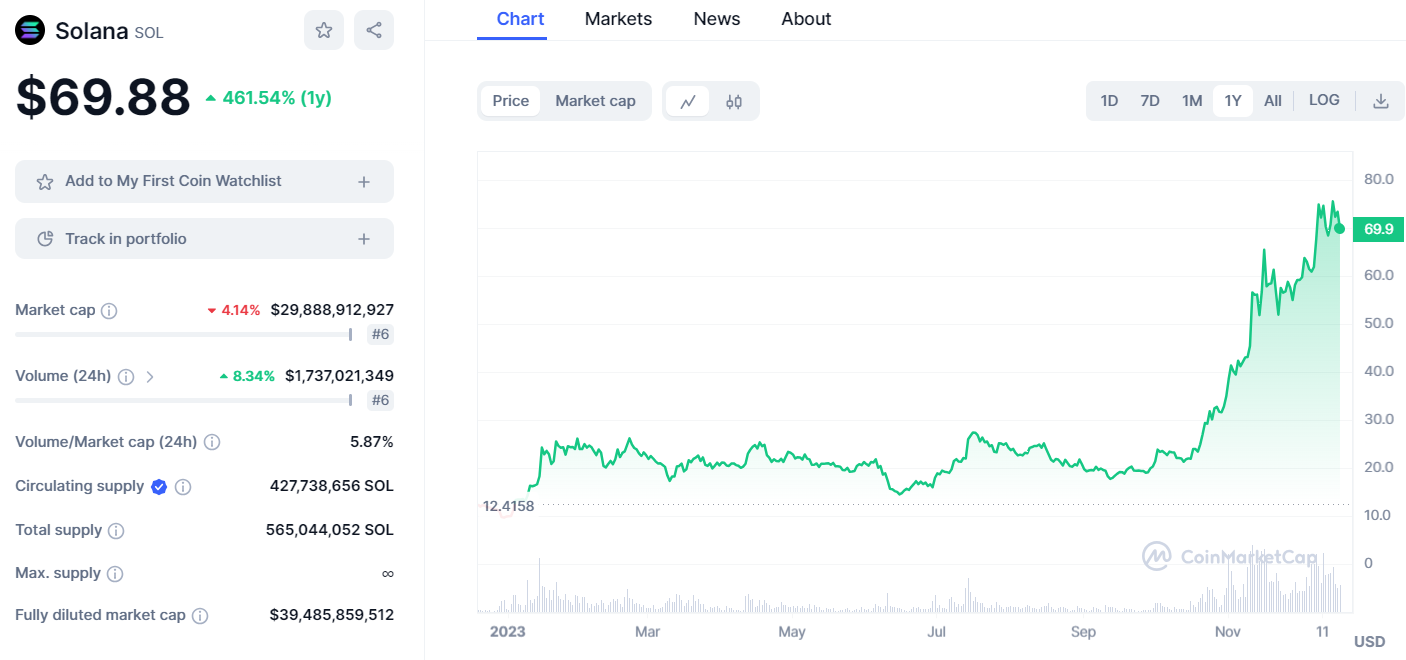Click the 4.14% market cap change
This screenshot has width=1406, height=660.
234,310
